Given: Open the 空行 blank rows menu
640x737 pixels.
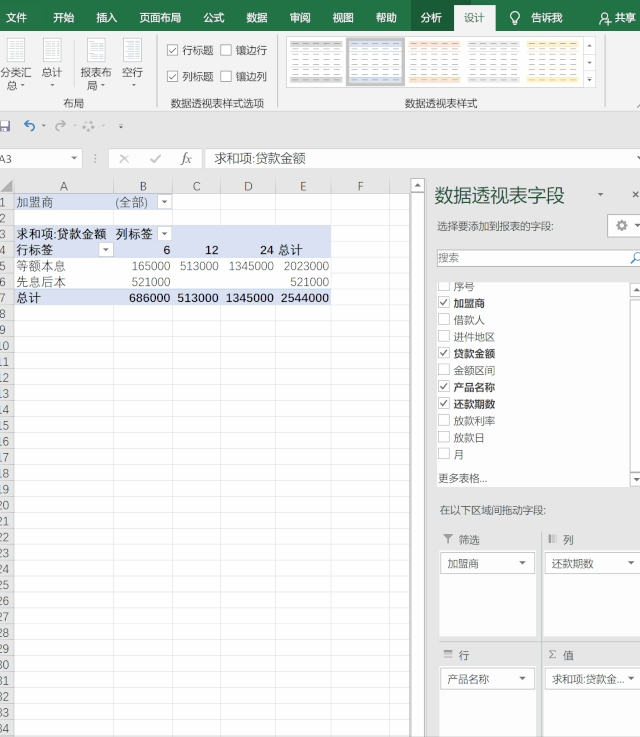Looking at the screenshot, I should point(132,64).
